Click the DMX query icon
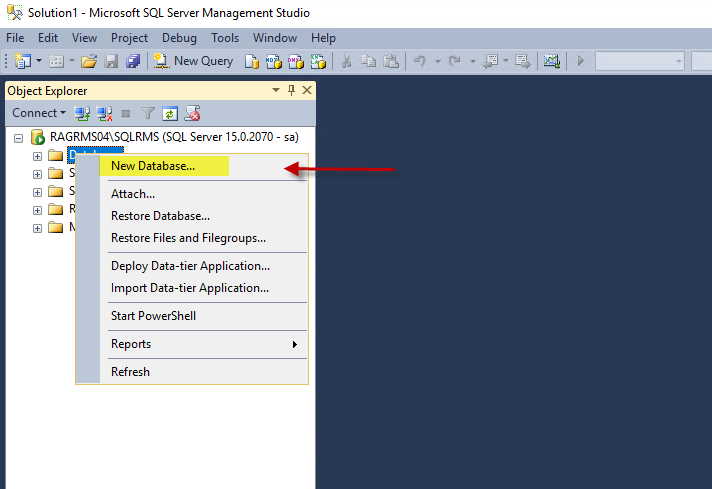712x489 pixels. pos(296,61)
